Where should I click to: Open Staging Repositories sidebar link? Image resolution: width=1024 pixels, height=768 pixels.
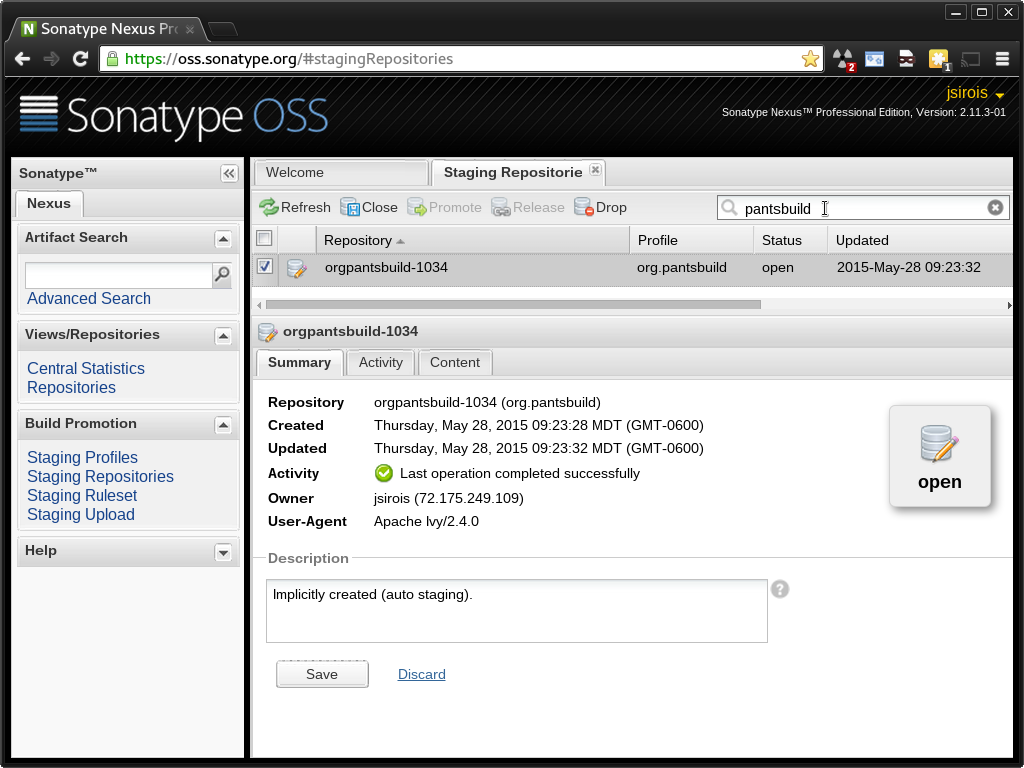pos(101,476)
